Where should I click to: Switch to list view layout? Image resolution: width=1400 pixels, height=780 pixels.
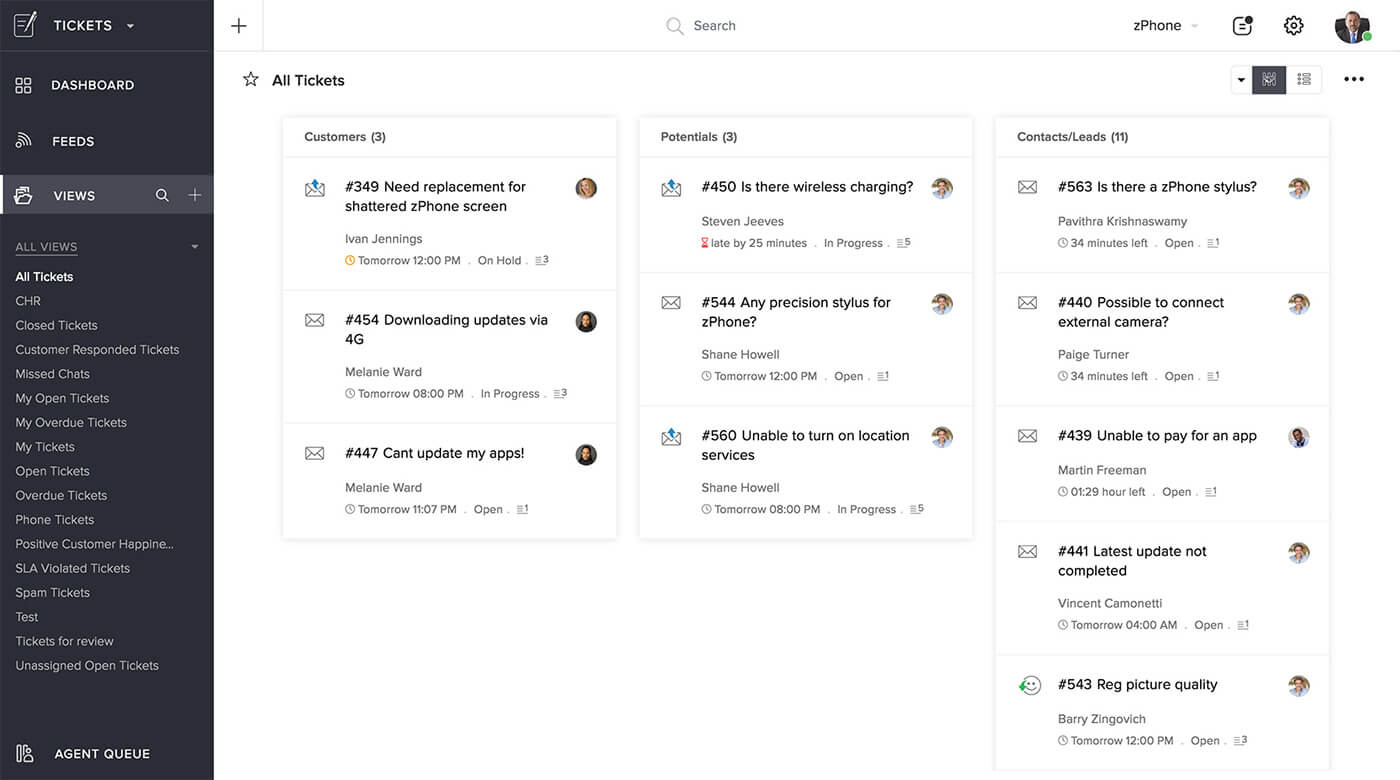(1304, 80)
